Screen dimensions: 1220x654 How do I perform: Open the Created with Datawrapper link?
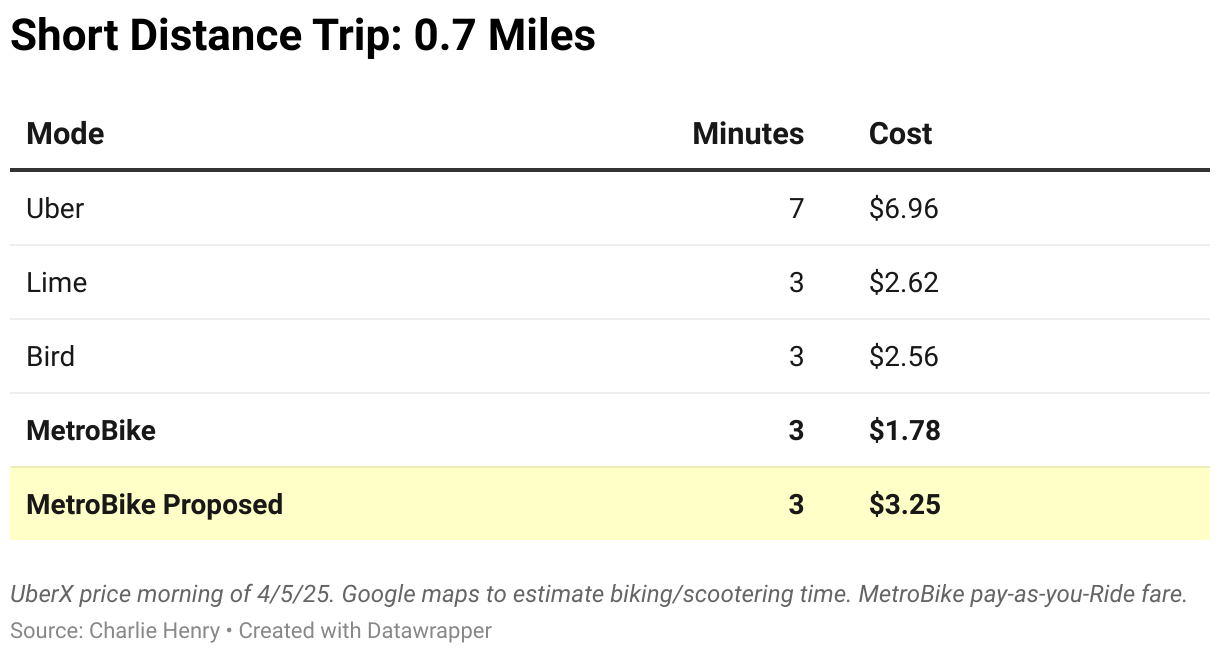[365, 631]
